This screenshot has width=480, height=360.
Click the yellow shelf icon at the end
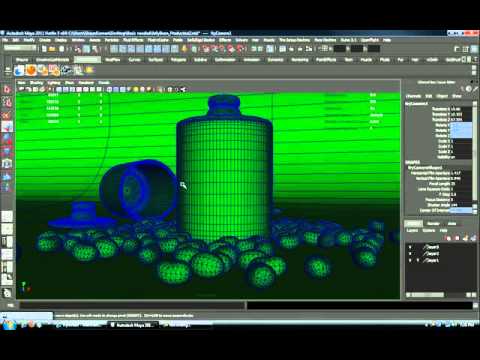tap(89, 70)
